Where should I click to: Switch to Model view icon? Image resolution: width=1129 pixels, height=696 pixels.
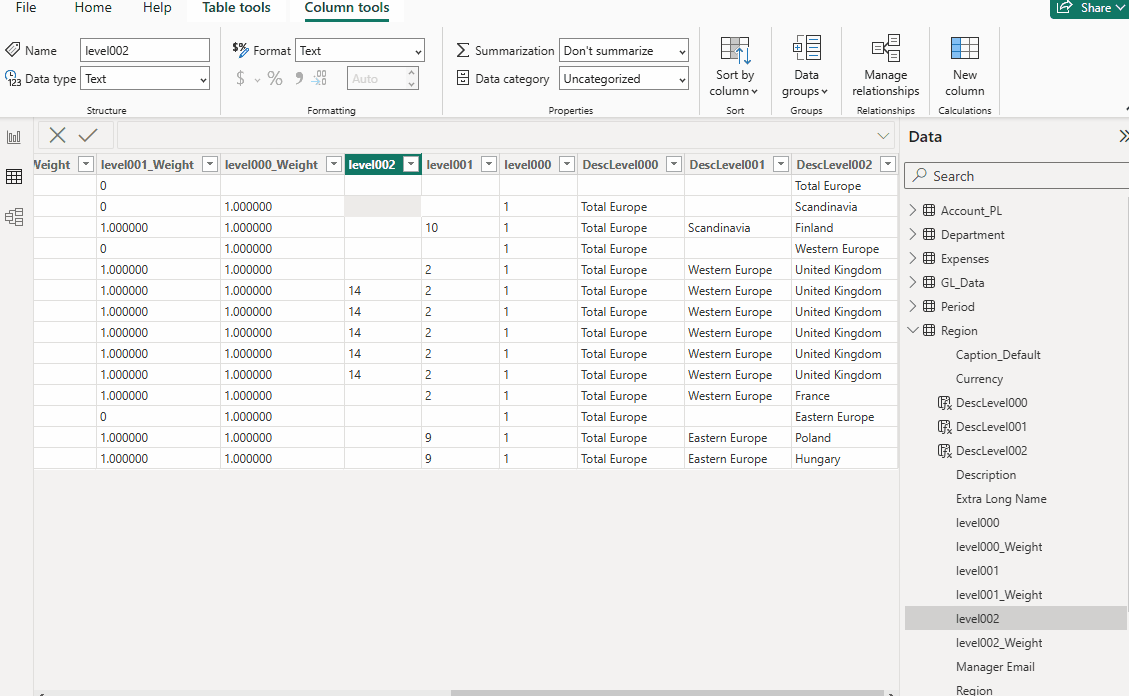coord(14,217)
